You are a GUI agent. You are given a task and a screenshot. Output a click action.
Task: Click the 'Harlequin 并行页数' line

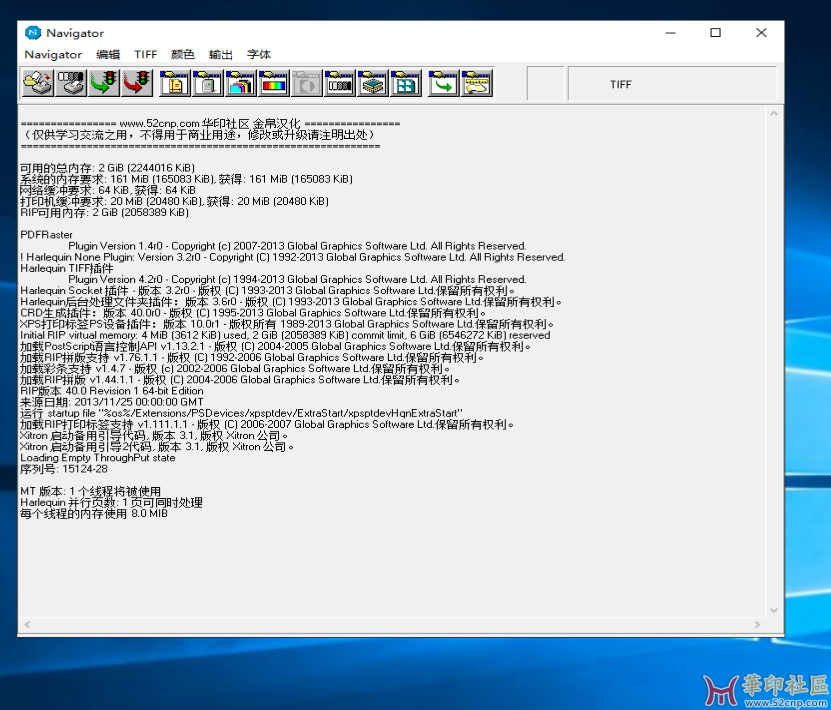point(111,502)
